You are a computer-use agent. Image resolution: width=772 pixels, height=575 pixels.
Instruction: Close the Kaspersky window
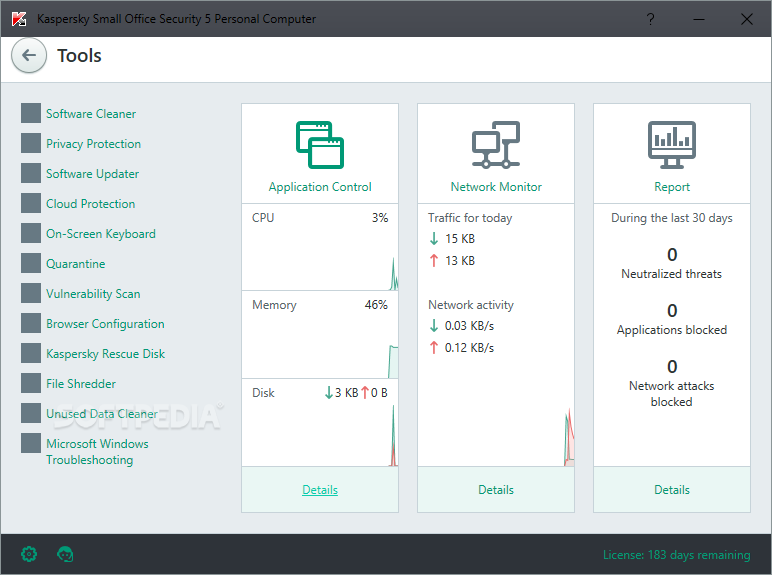click(x=746, y=19)
